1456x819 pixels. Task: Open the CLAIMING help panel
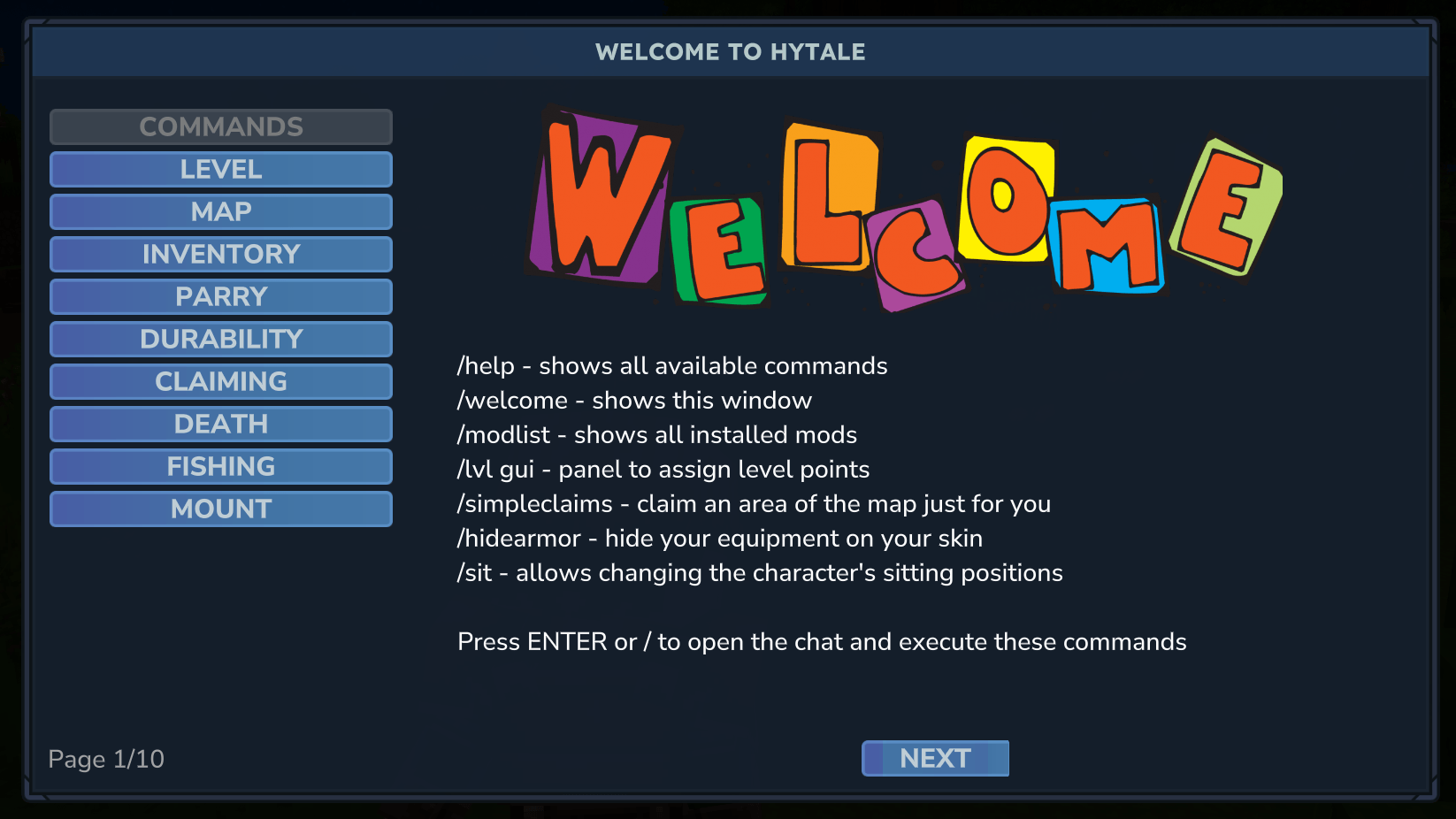tap(221, 381)
